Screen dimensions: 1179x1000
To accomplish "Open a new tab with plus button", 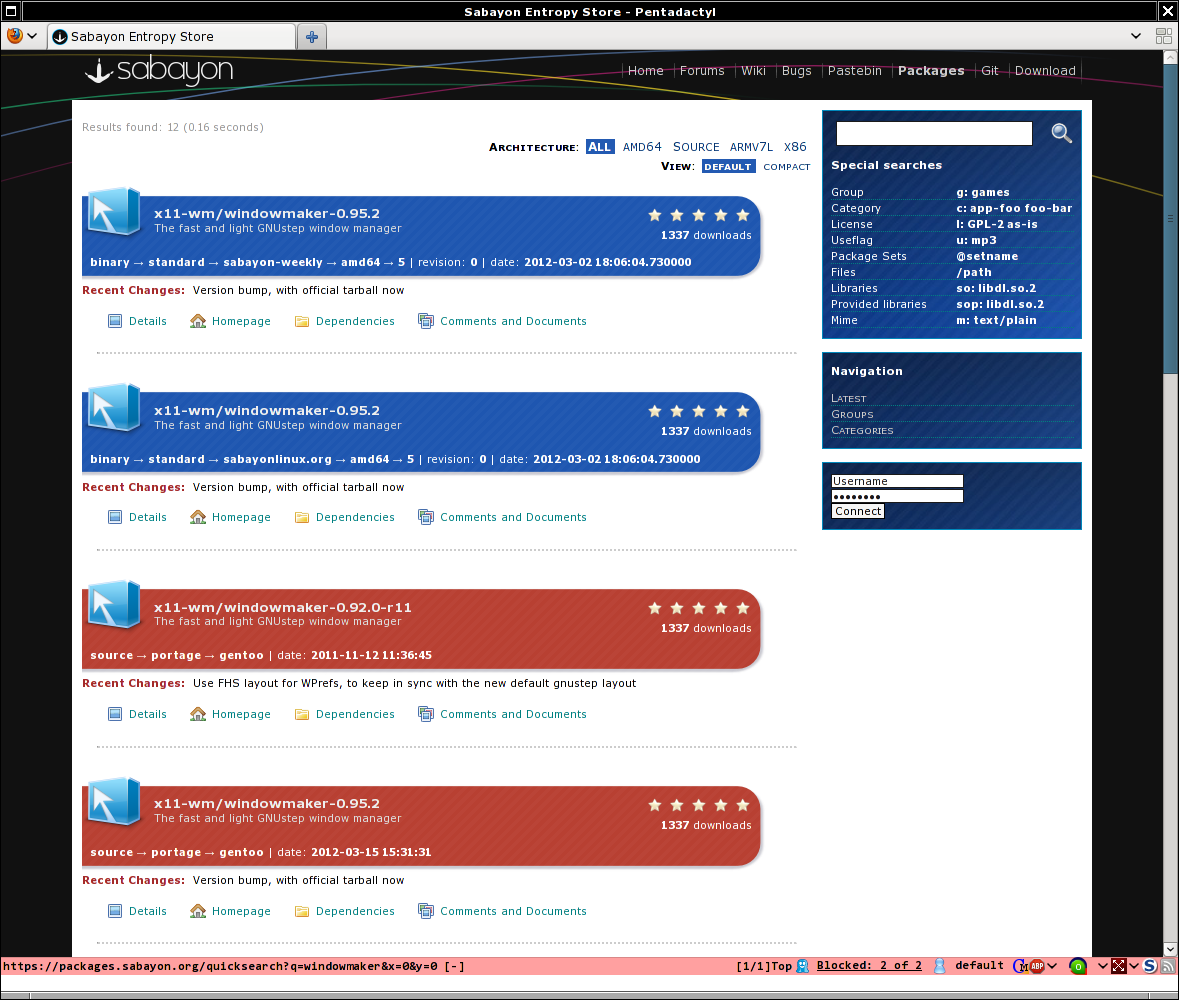I will click(x=312, y=36).
